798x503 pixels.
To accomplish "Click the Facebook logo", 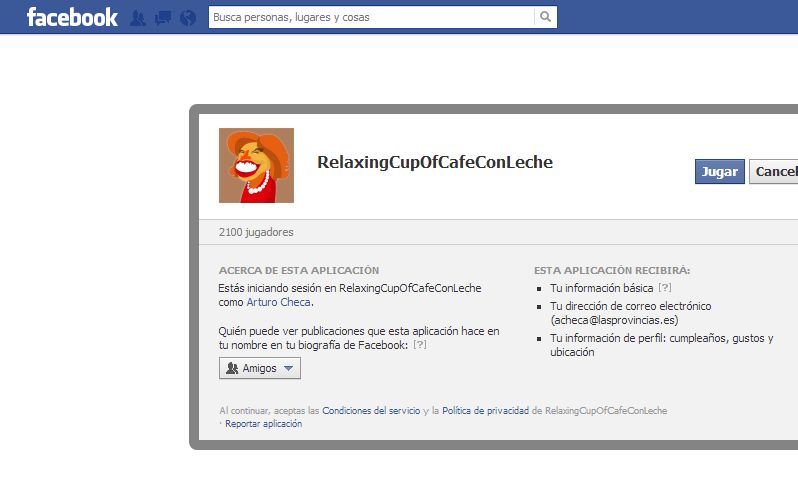I will [x=72, y=17].
